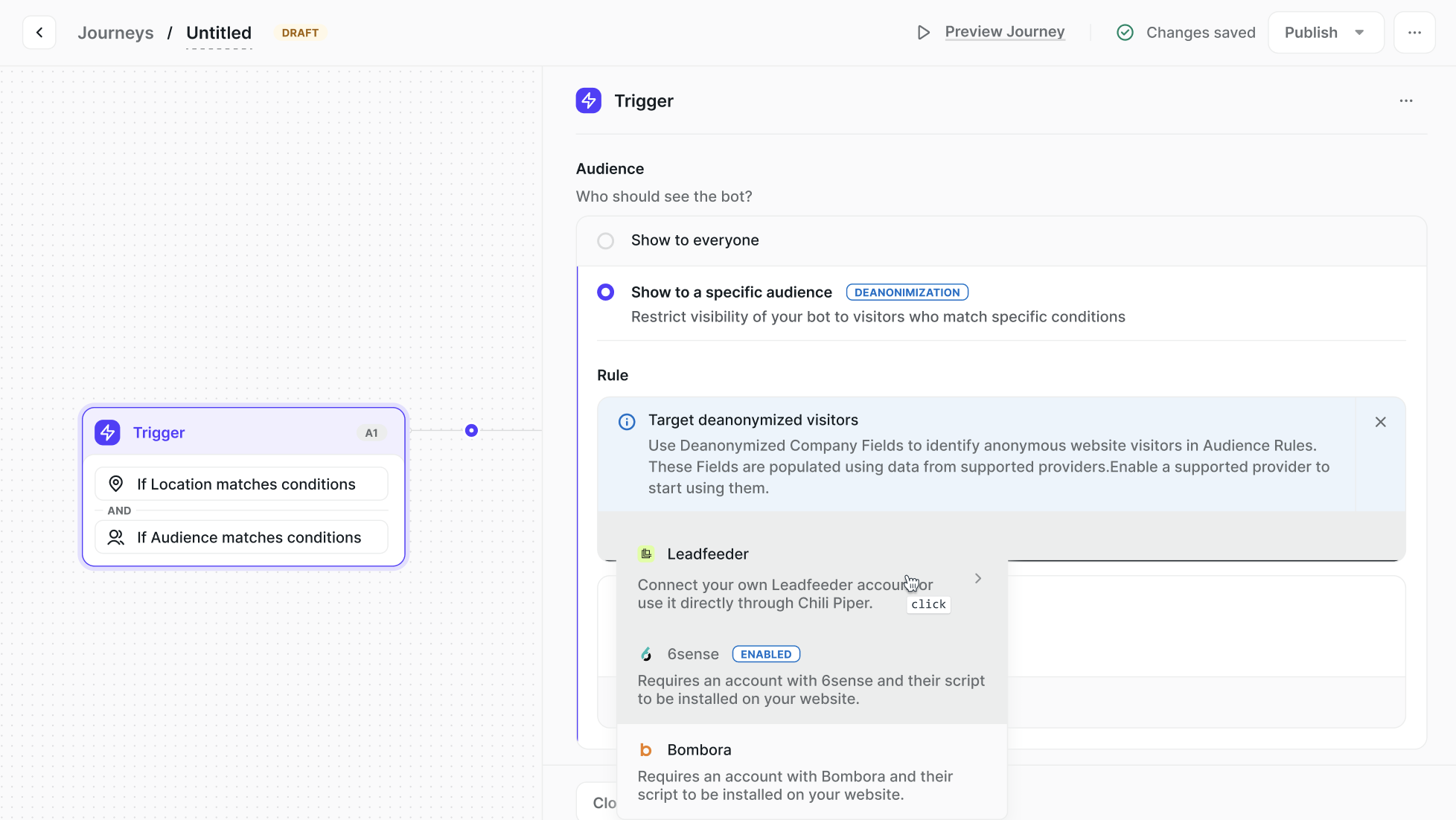Select the Show to everyone radio
The height and width of the screenshot is (820, 1456).
(x=606, y=241)
